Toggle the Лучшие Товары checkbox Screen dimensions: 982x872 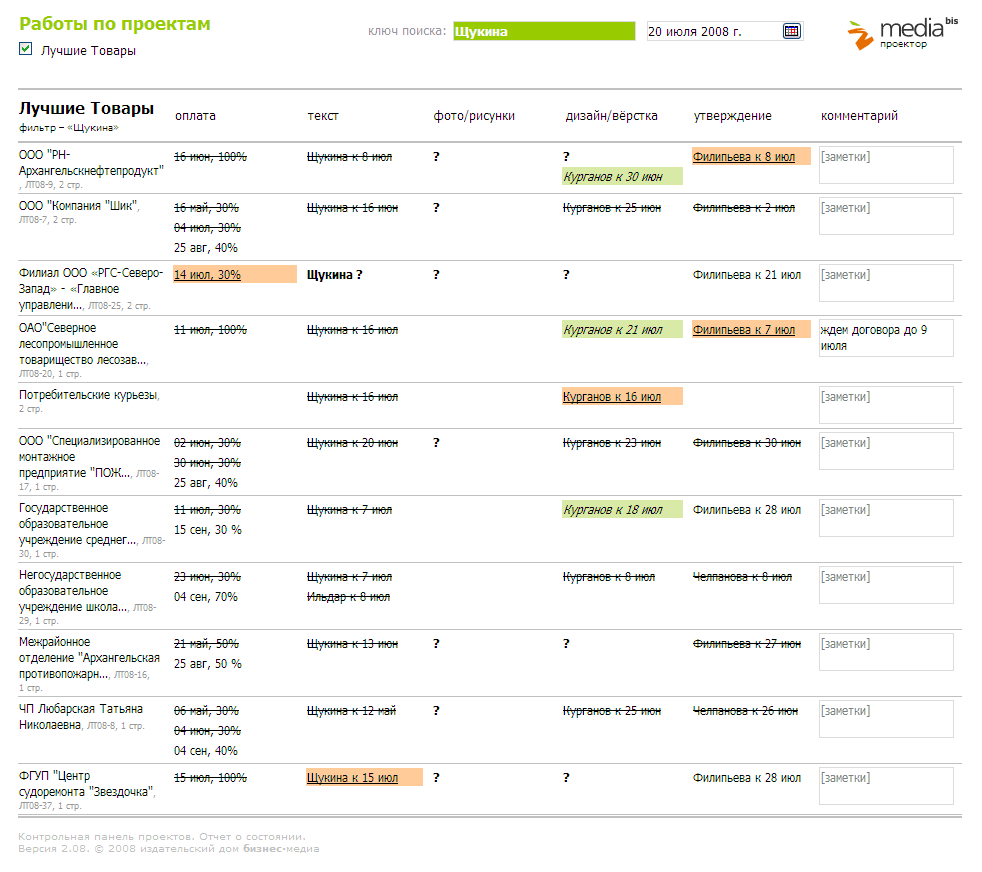(x=26, y=49)
